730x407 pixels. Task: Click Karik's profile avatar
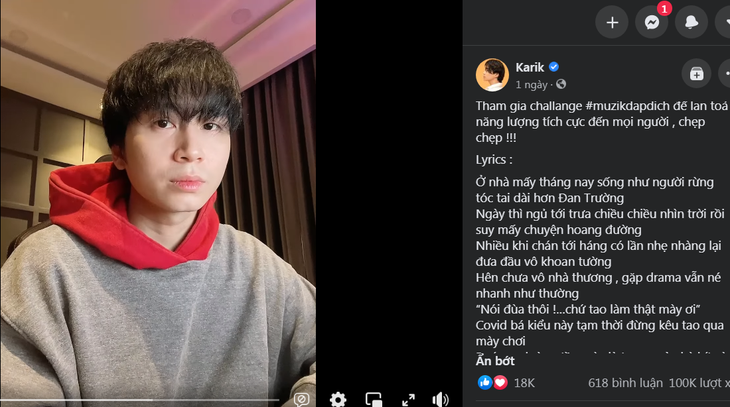pyautogui.click(x=492, y=75)
